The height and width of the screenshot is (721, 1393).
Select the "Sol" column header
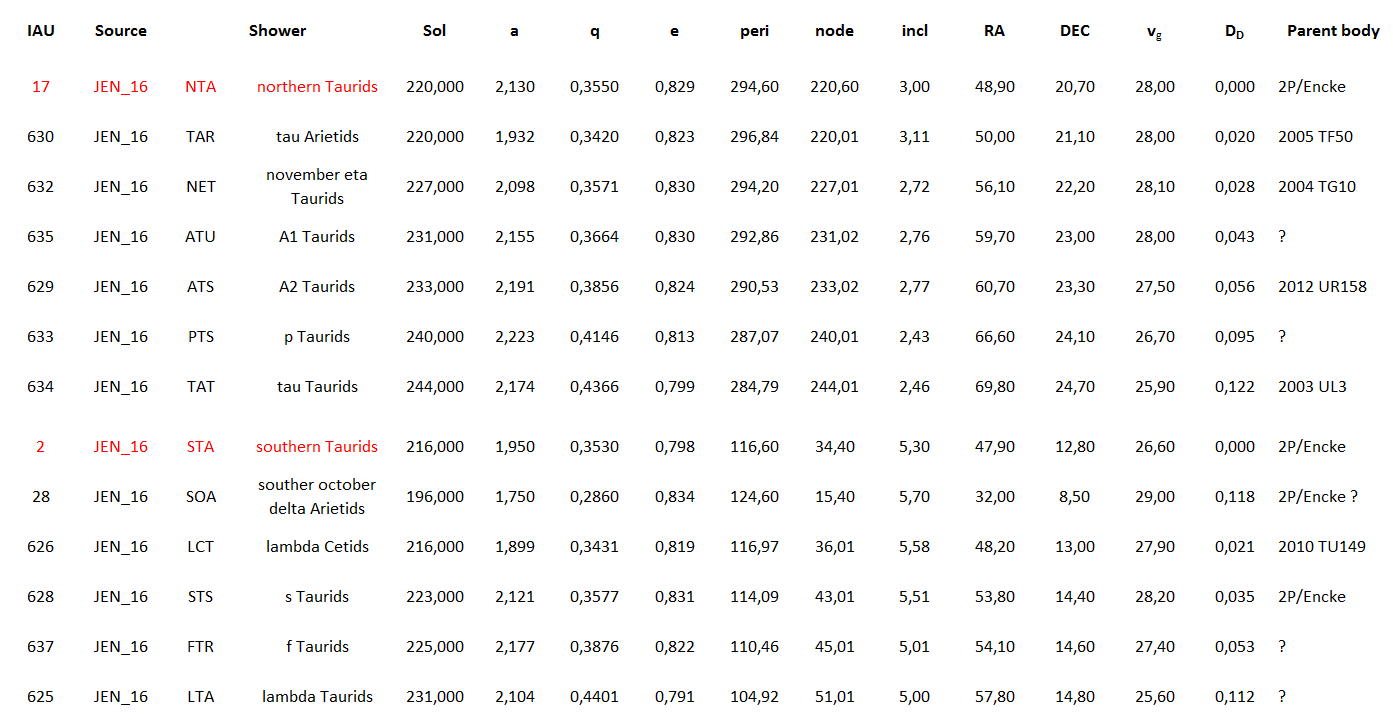pyautogui.click(x=434, y=31)
